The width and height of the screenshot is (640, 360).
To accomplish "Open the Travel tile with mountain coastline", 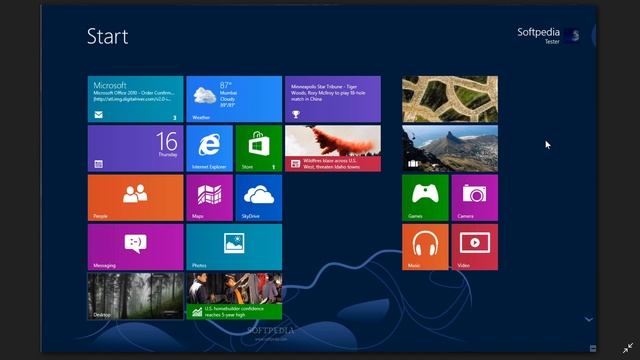I will pyautogui.click(x=450, y=149).
